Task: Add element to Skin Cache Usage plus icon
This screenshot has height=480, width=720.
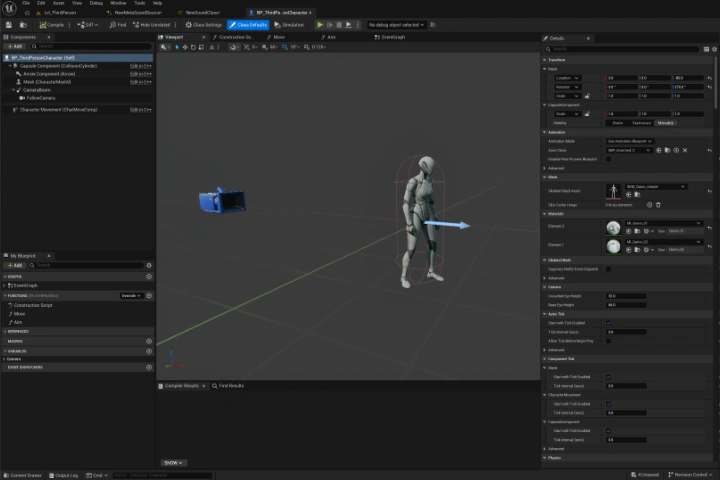Action: point(649,205)
